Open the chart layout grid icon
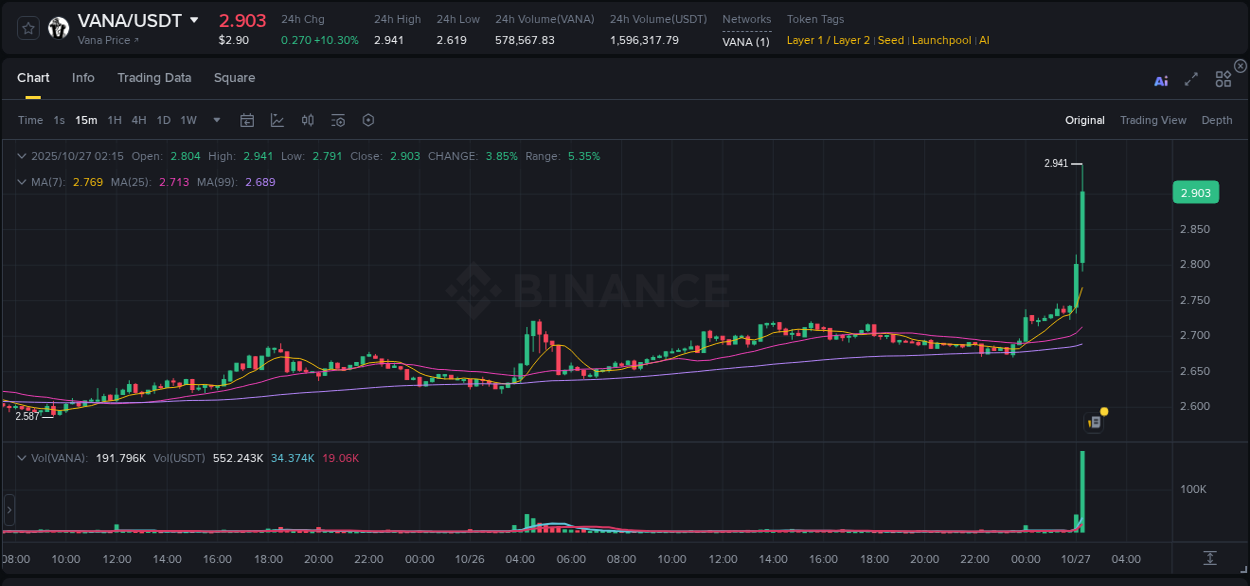Image resolution: width=1250 pixels, height=586 pixels. [1223, 79]
